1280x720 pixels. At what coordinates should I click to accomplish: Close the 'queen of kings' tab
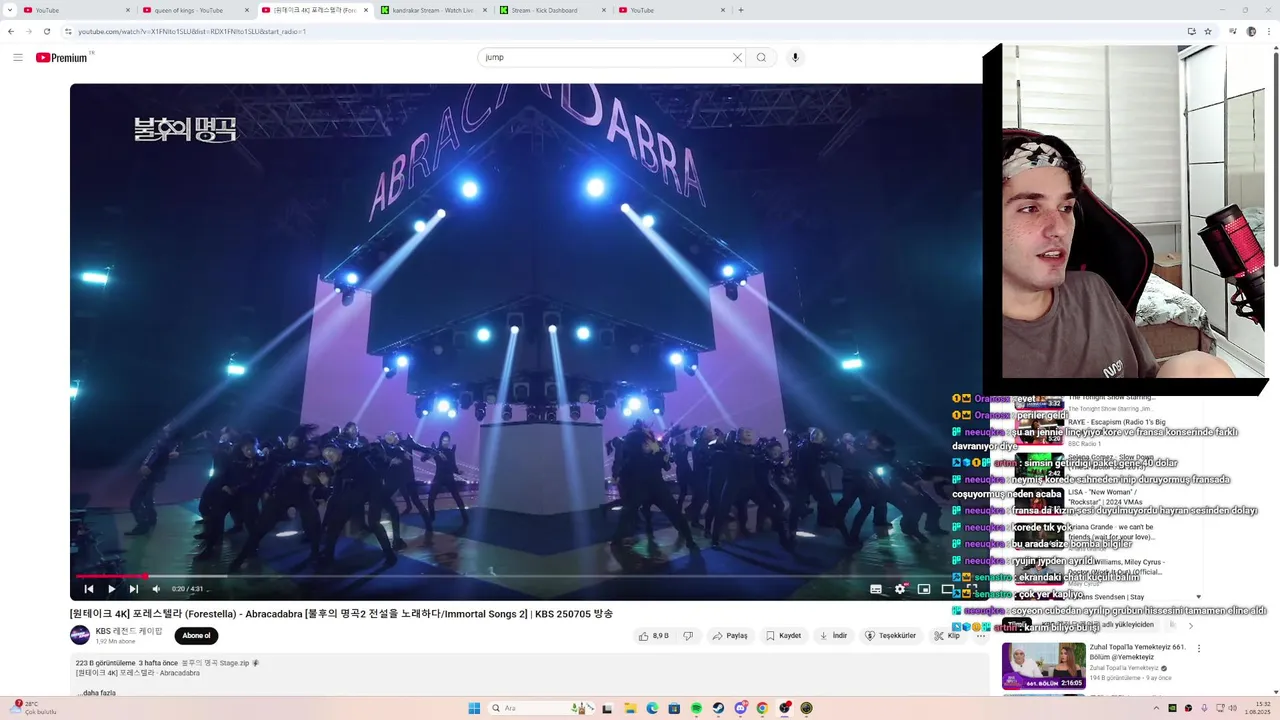pyautogui.click(x=247, y=10)
